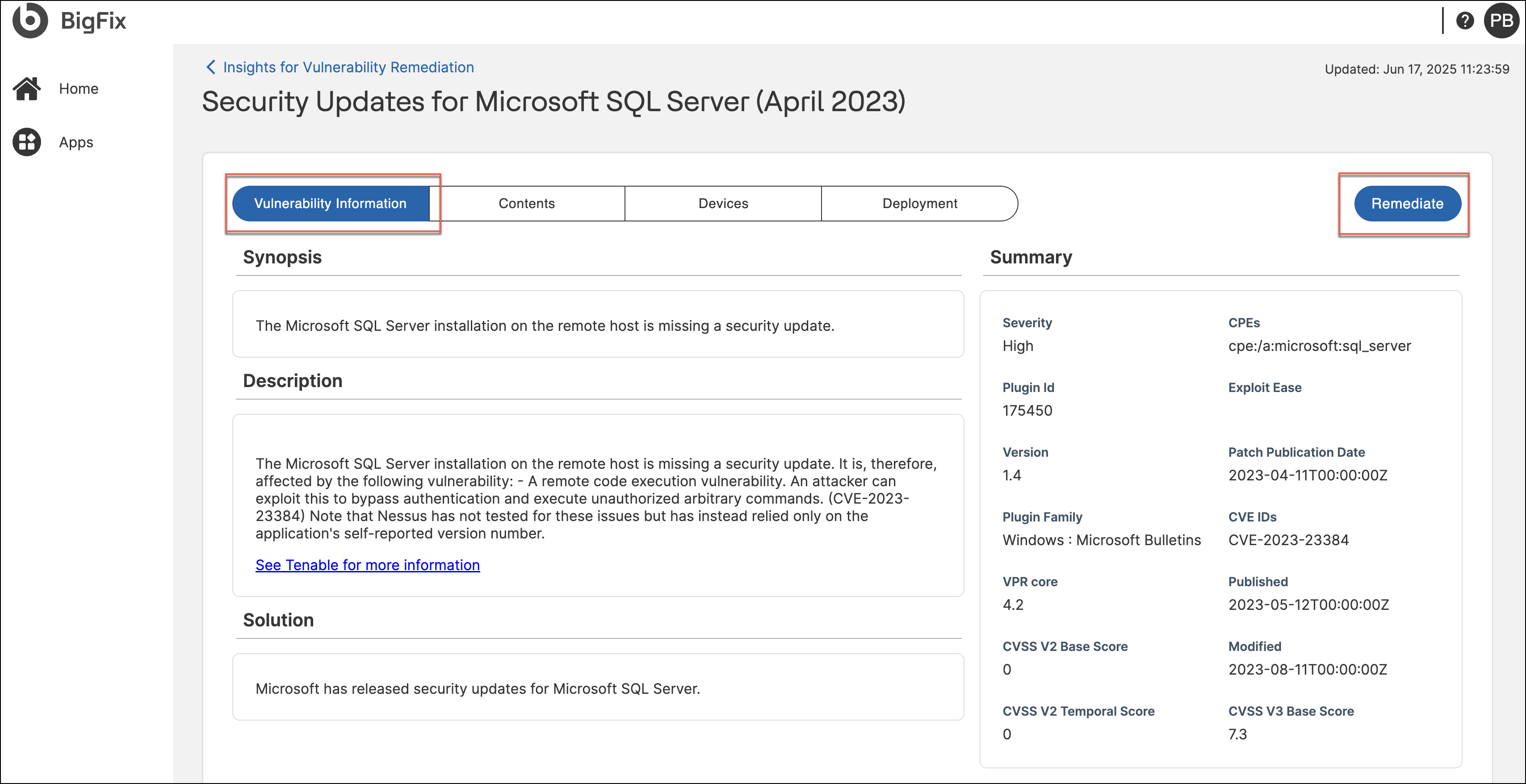
Task: Click the BigFix product name text
Action: pos(94,21)
